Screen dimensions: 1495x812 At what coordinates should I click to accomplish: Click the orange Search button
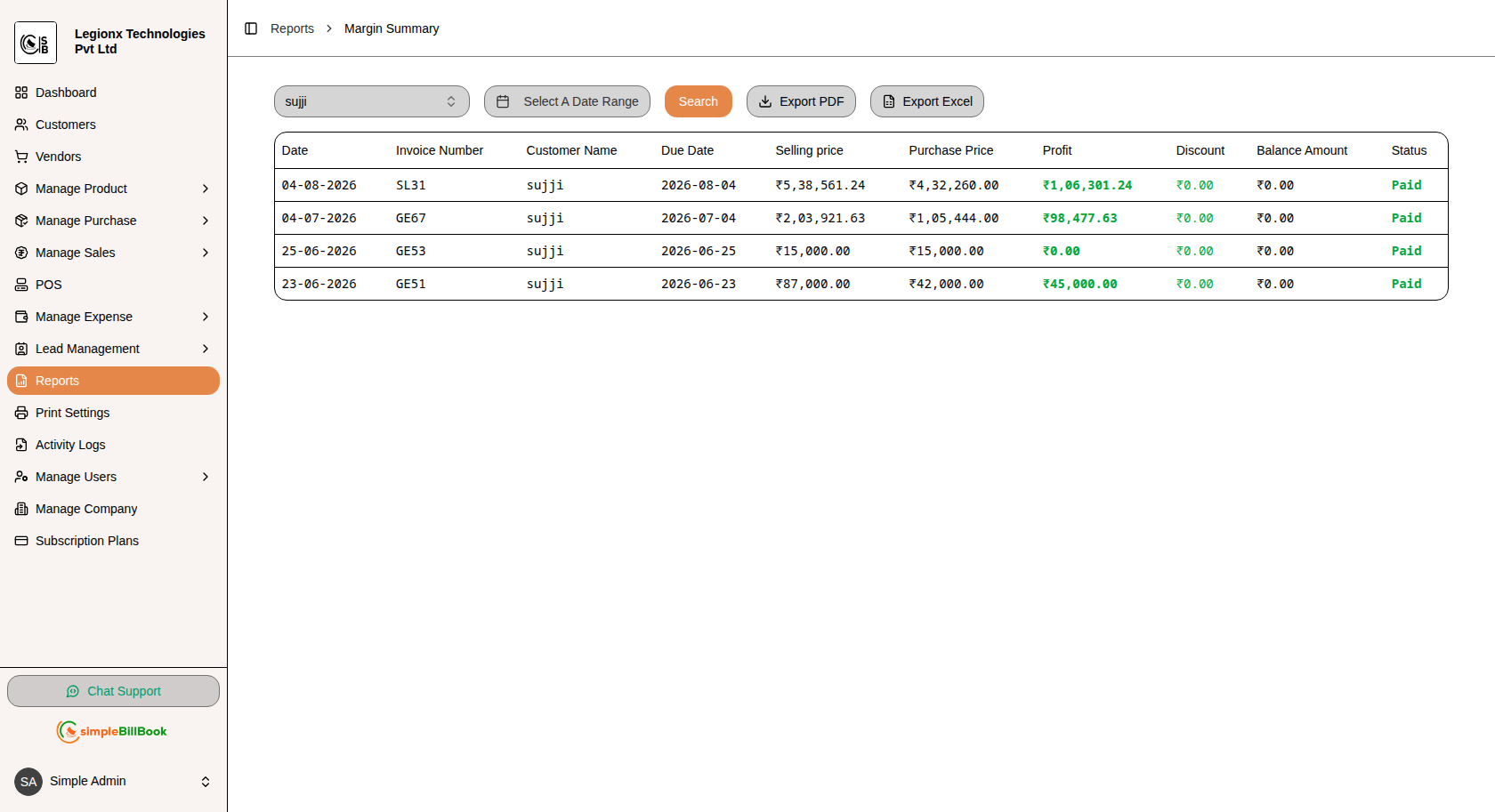[699, 101]
